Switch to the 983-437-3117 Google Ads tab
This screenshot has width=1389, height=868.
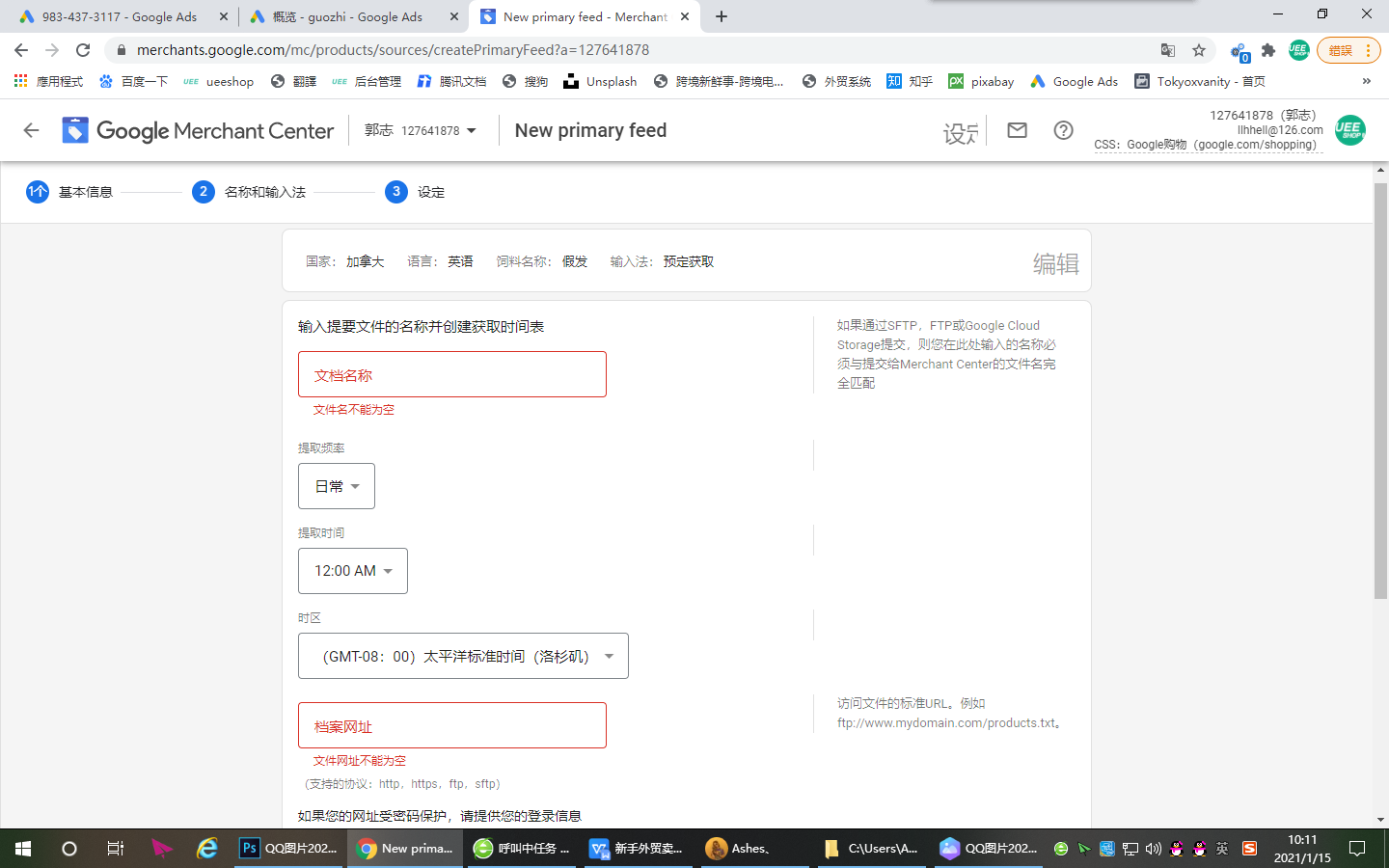(x=119, y=16)
